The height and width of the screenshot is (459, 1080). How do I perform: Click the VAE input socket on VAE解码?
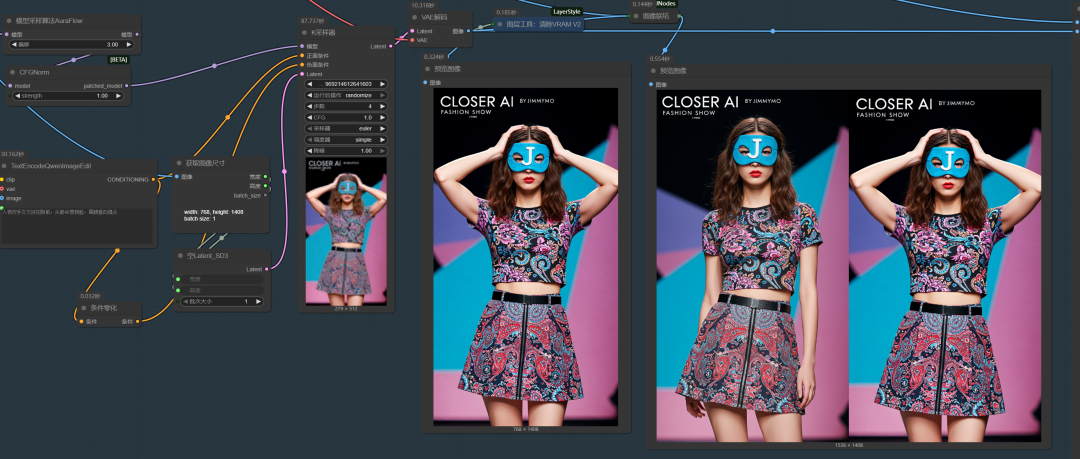click(412, 40)
